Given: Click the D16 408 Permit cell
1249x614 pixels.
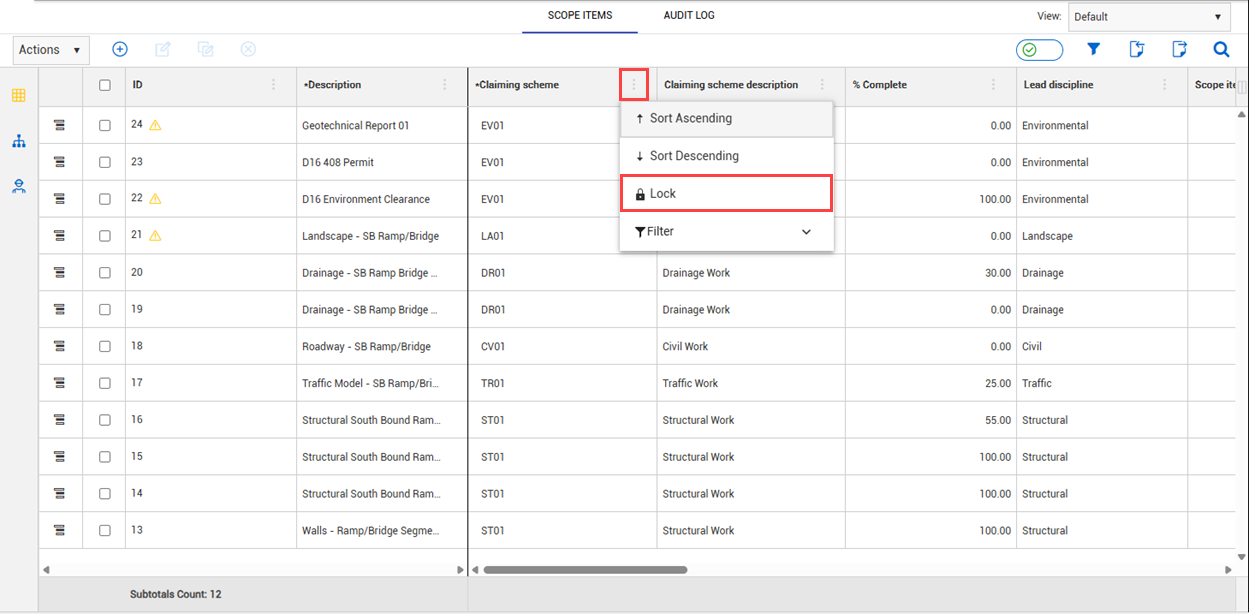Looking at the screenshot, I should point(382,162).
